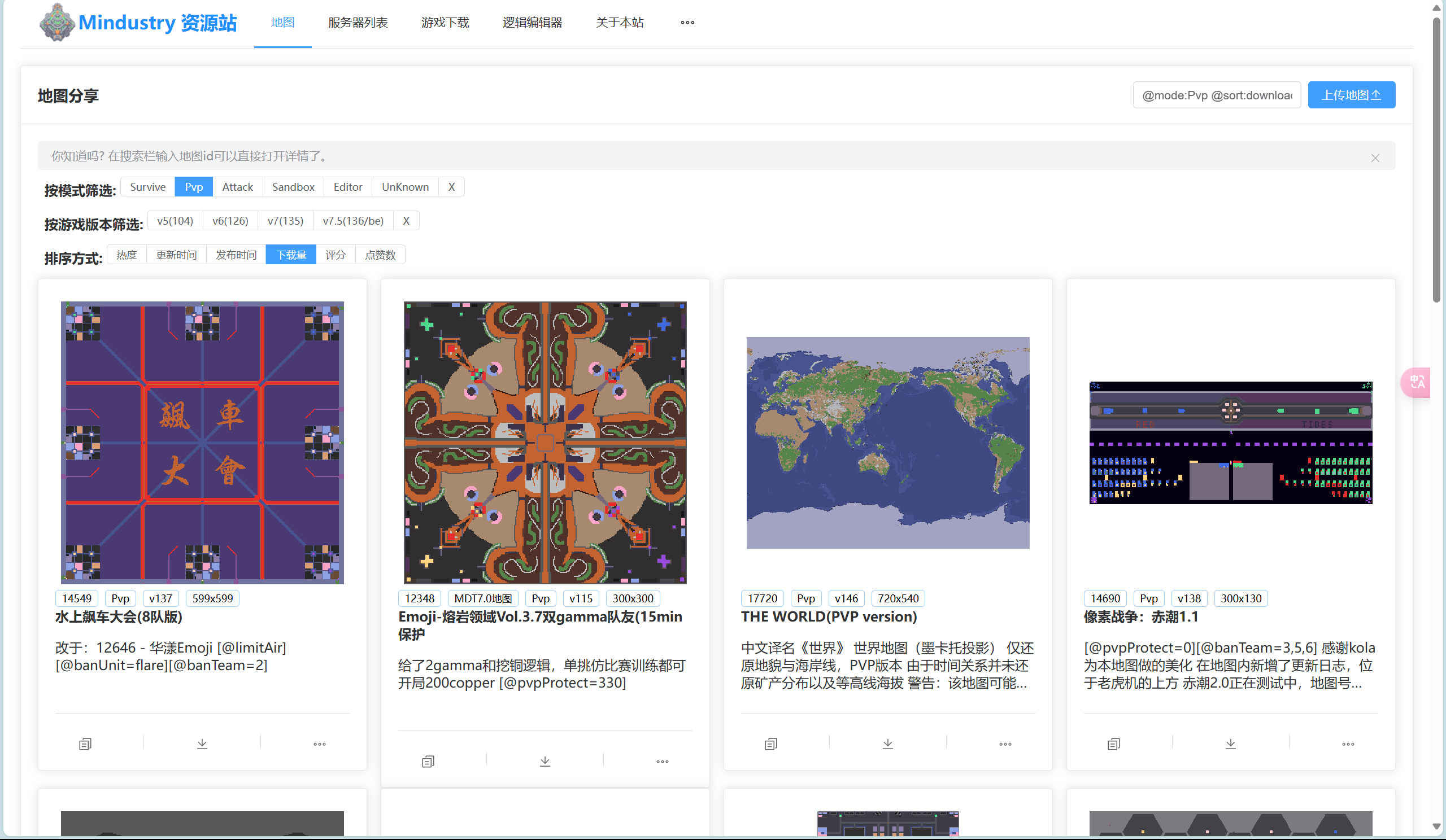This screenshot has width=1446, height=840.
Task: Open the 逻辑编辑器 page
Action: click(533, 23)
